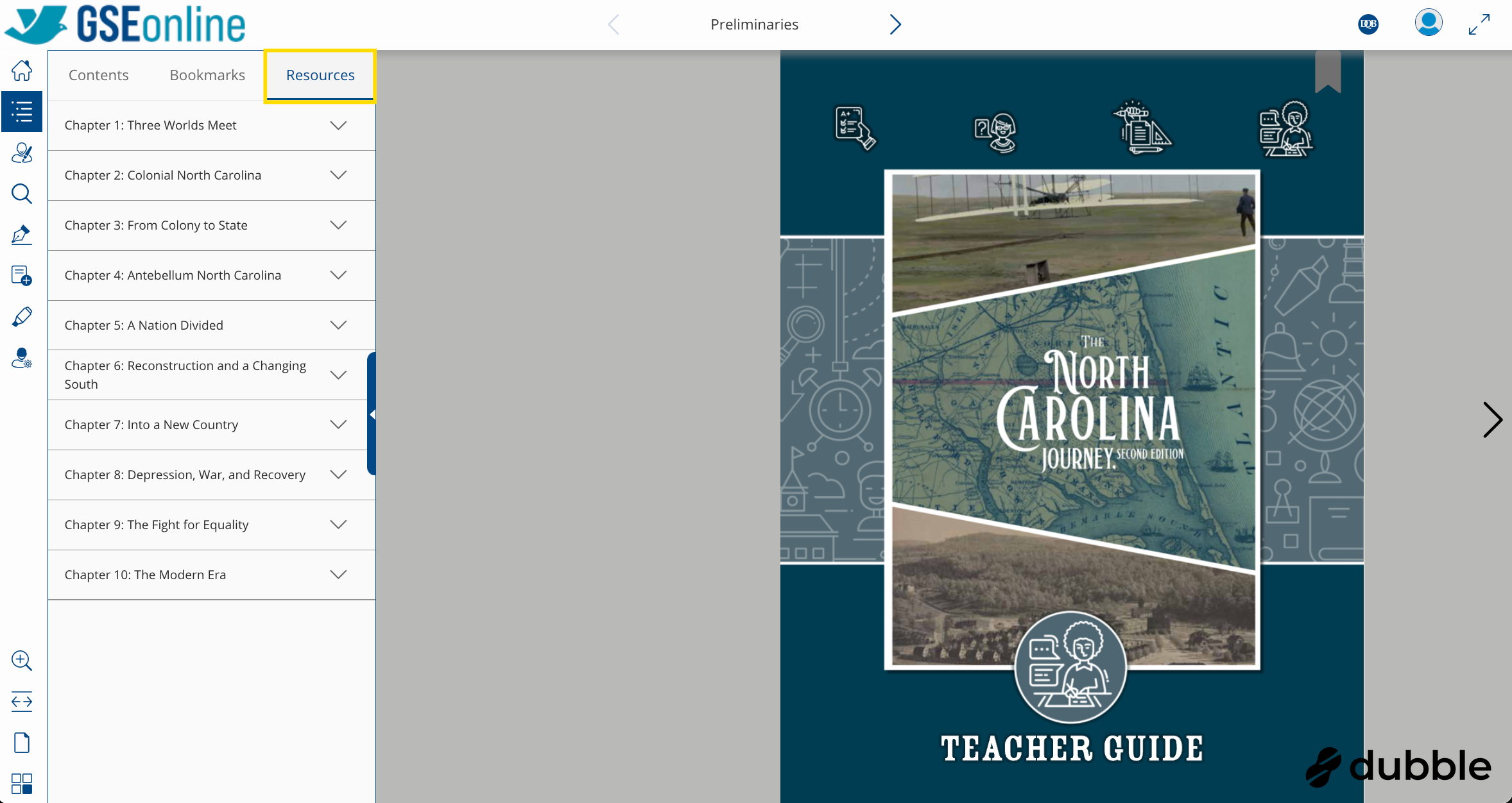Expand Chapter 7 with its chevron

point(338,425)
